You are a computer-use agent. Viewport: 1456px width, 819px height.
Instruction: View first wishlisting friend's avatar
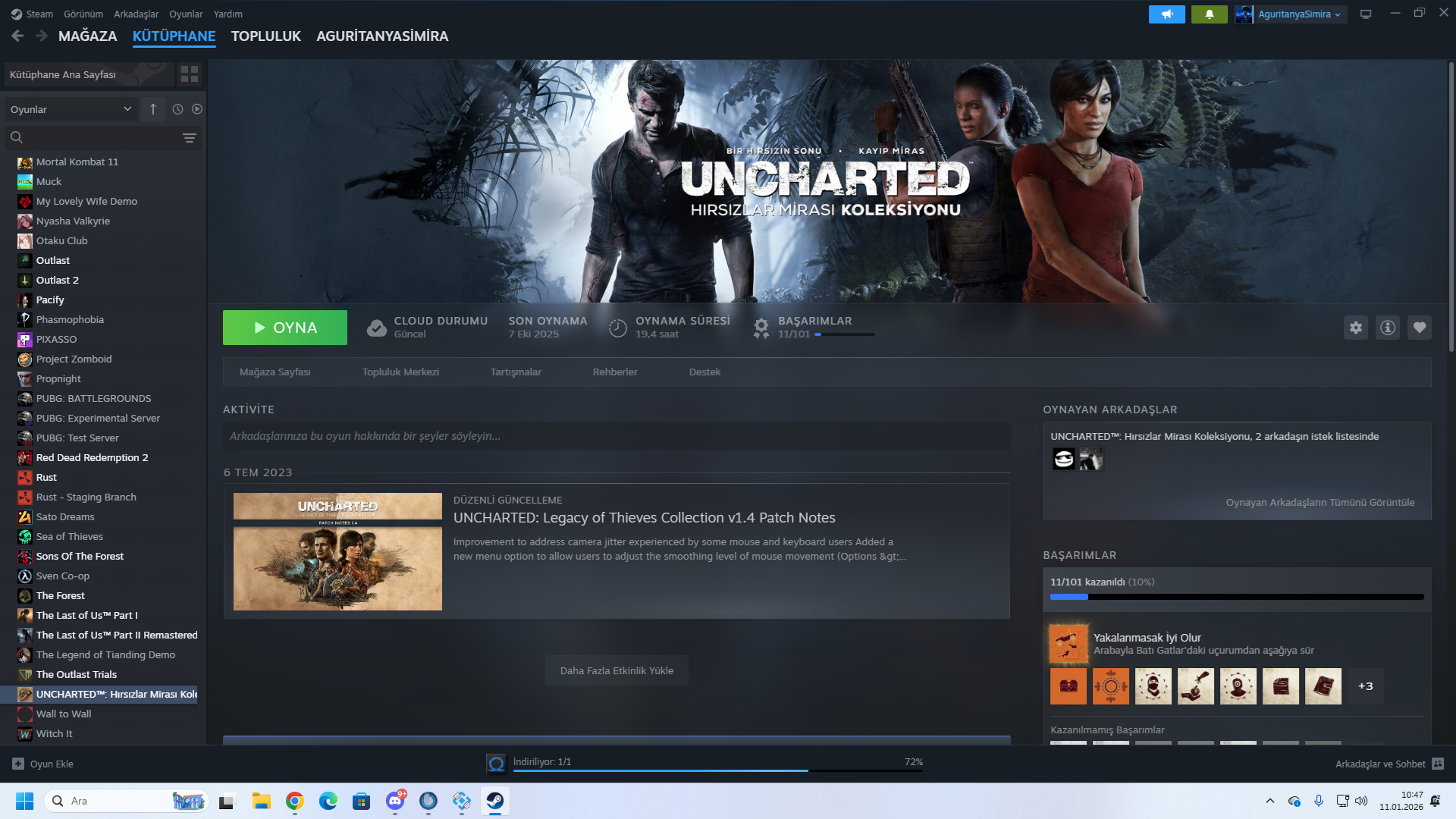1064,459
